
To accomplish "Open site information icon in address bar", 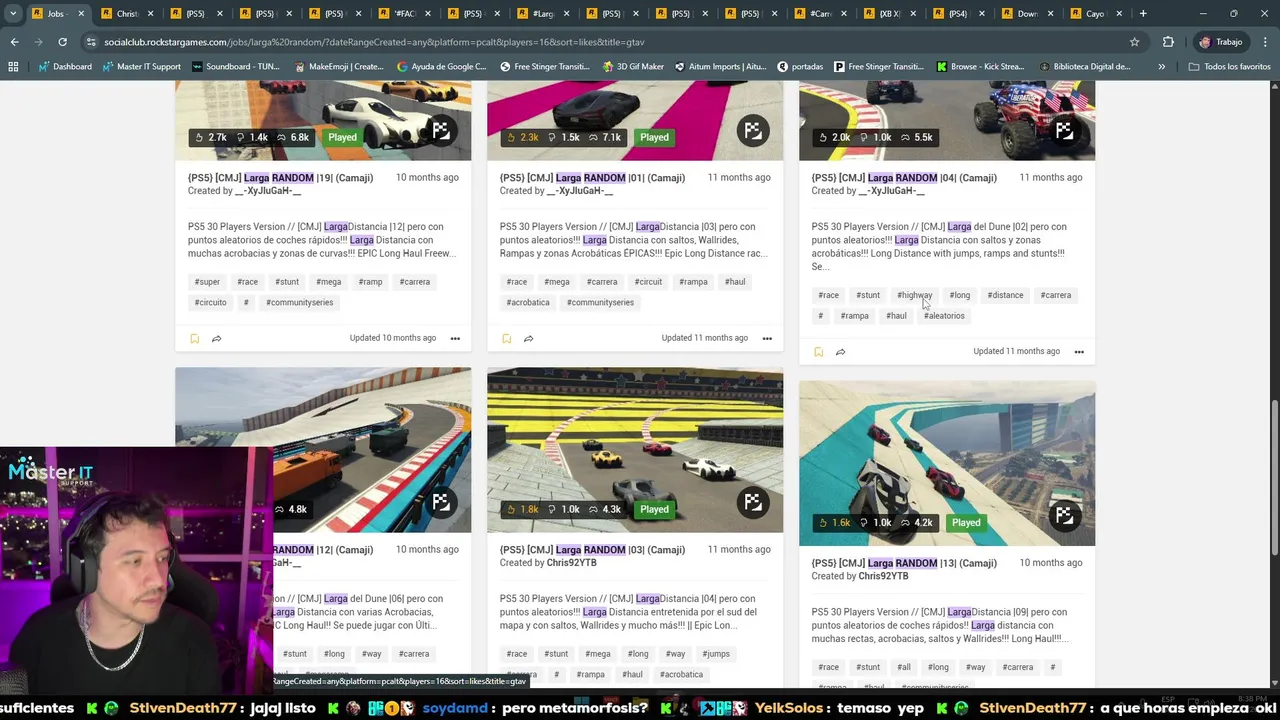I will (x=91, y=42).
